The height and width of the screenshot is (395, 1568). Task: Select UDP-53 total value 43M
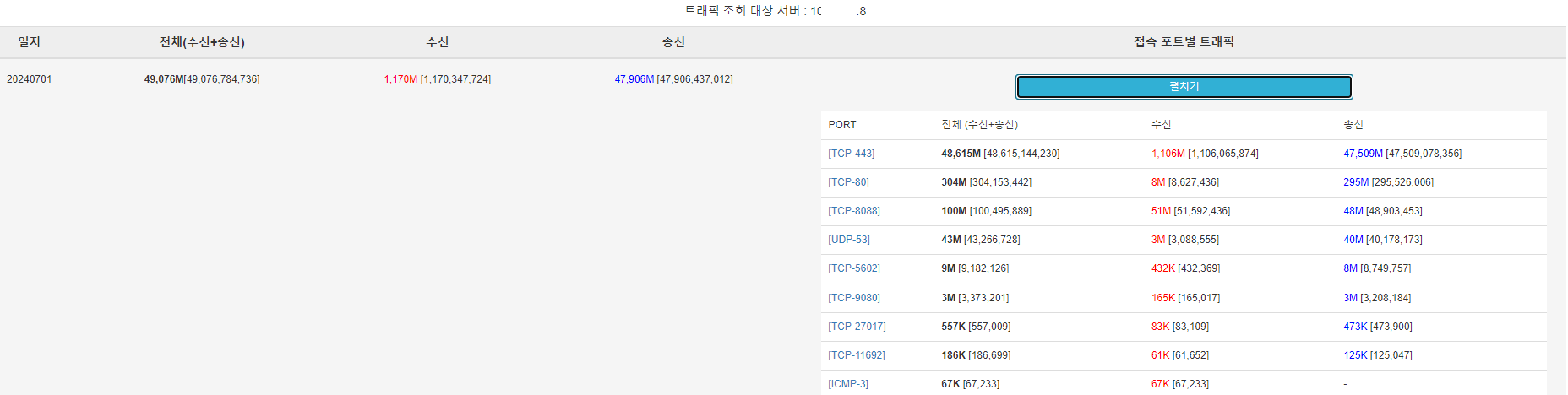click(951, 240)
